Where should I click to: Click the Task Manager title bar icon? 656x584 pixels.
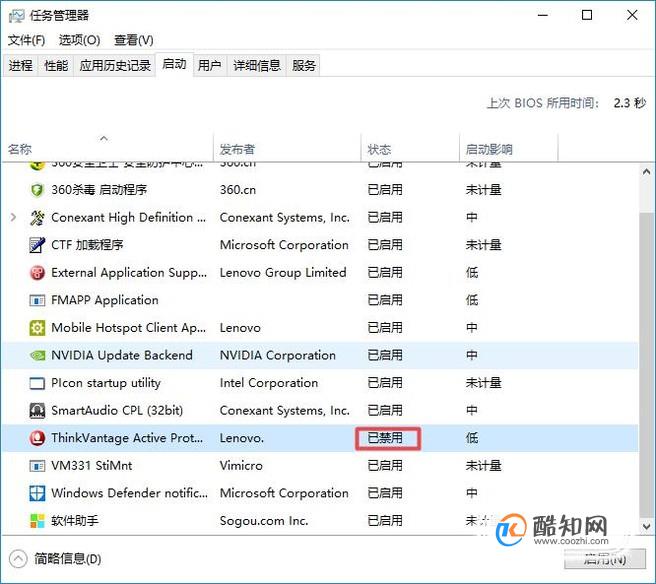tap(16, 16)
